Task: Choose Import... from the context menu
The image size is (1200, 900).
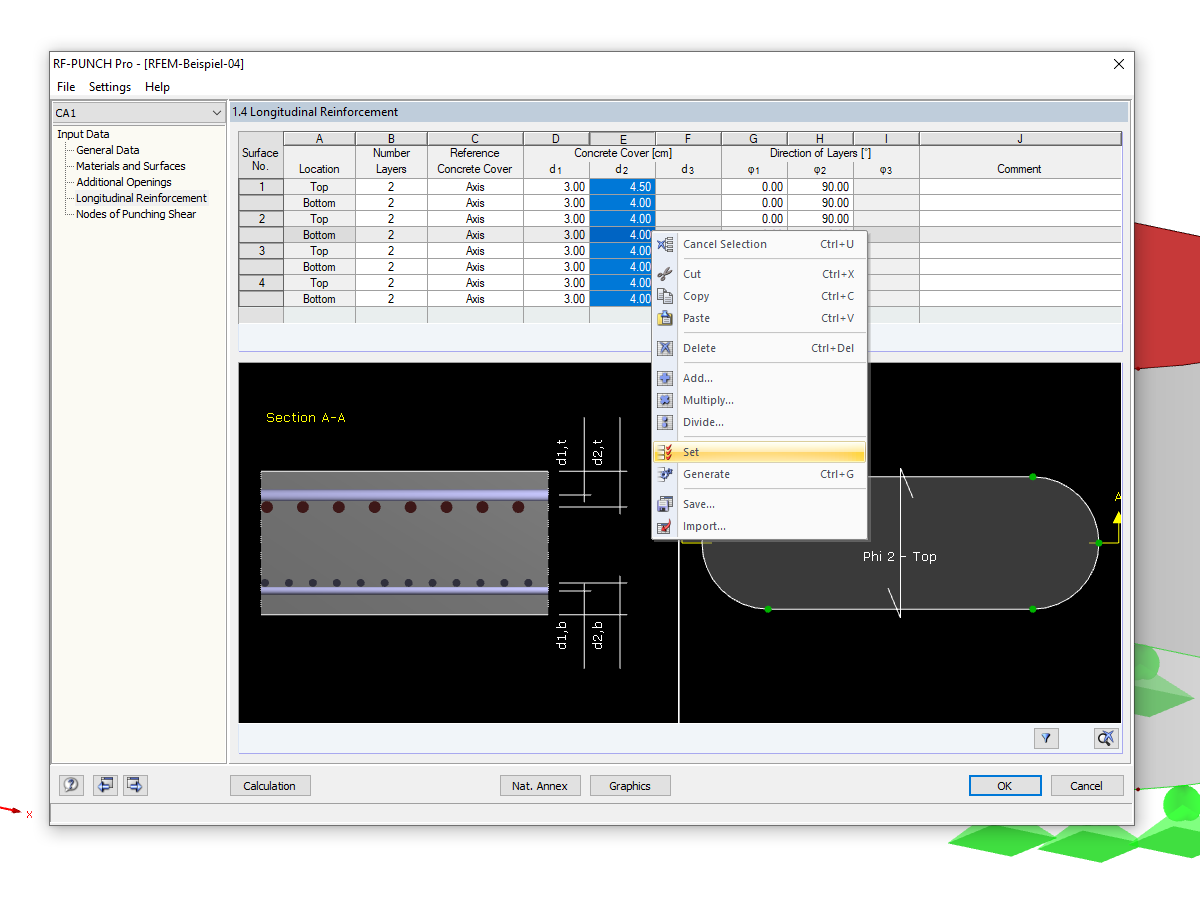Action: tap(759, 526)
